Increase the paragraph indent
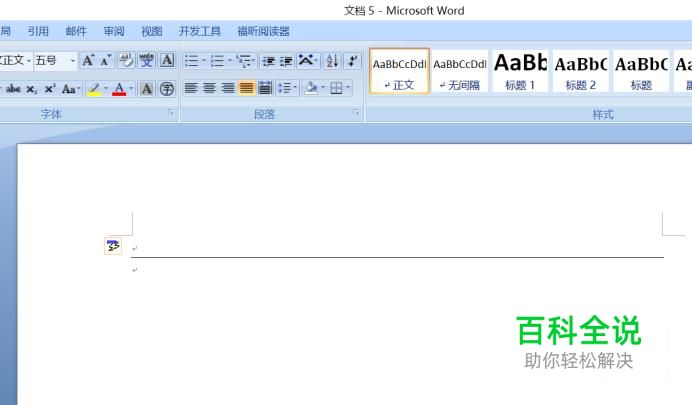 pos(286,61)
